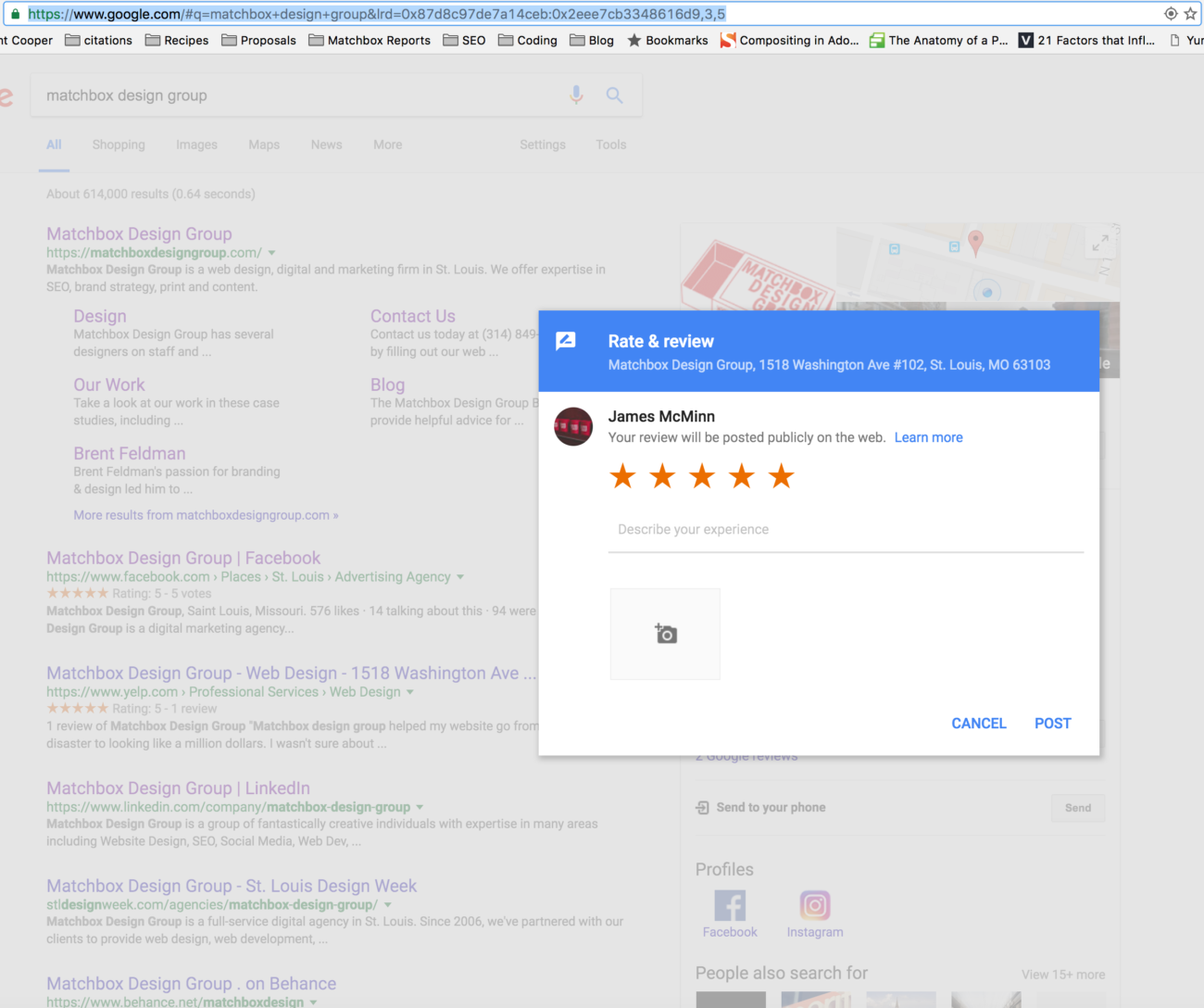Click the browser address bar URL

pyautogui.click(x=377, y=14)
